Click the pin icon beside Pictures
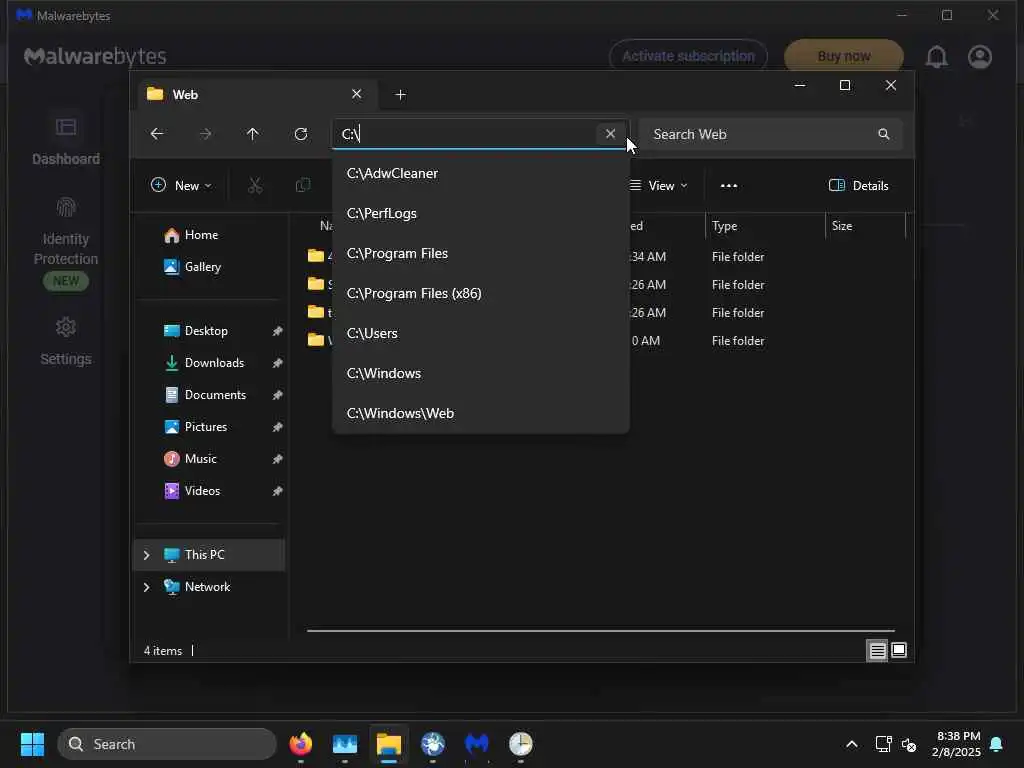The width and height of the screenshot is (1024, 768). click(x=278, y=427)
